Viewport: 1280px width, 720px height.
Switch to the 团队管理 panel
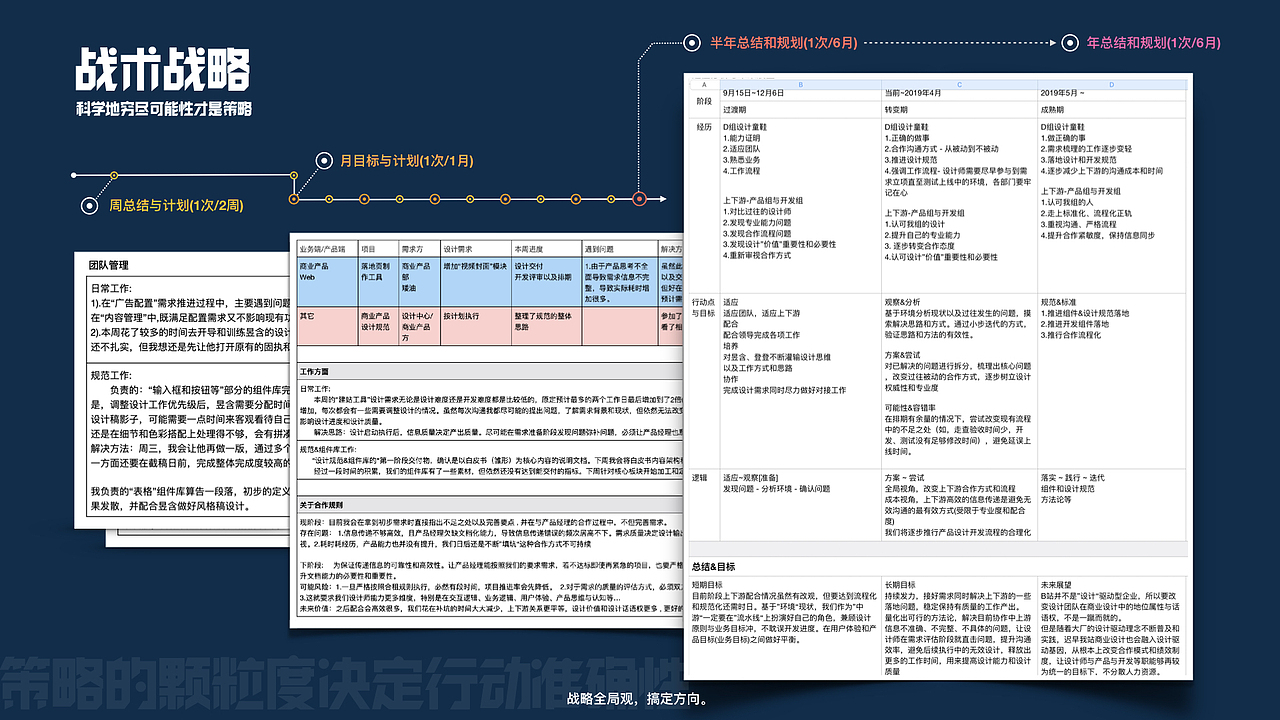(x=109, y=266)
